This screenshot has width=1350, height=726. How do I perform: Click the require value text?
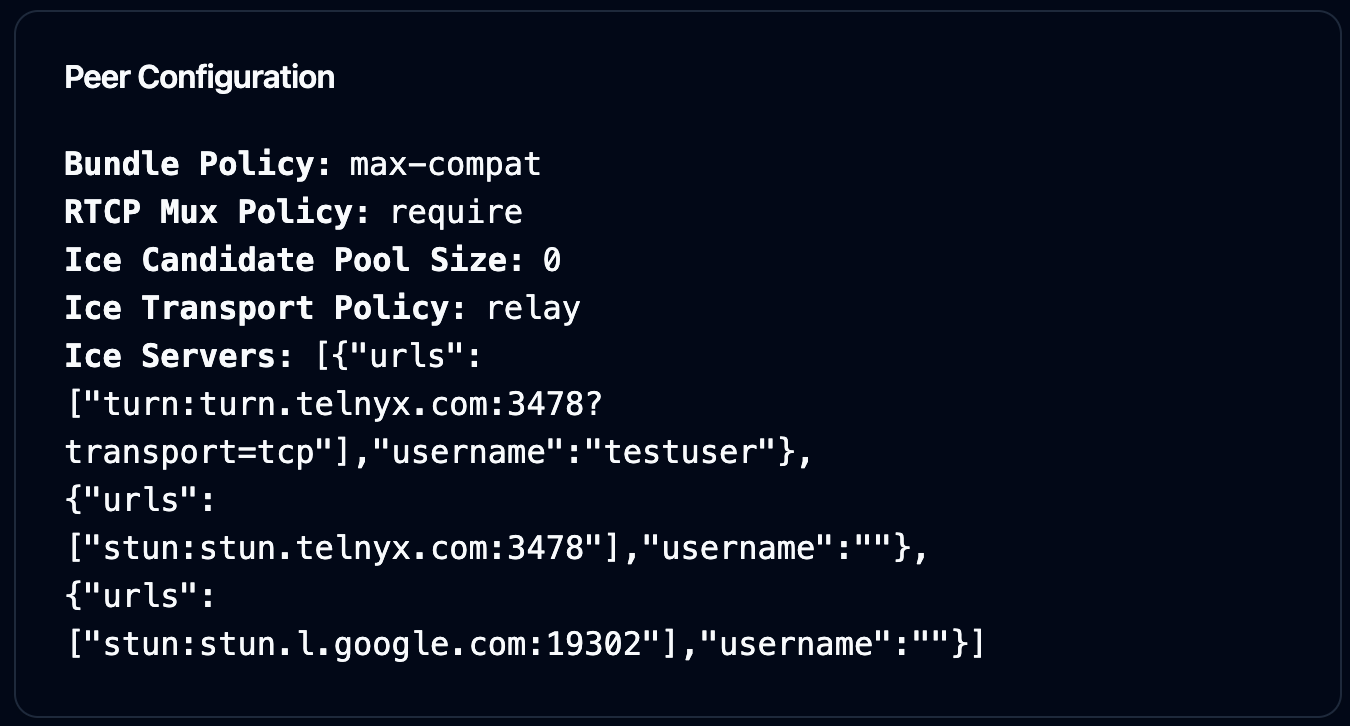coord(455,212)
